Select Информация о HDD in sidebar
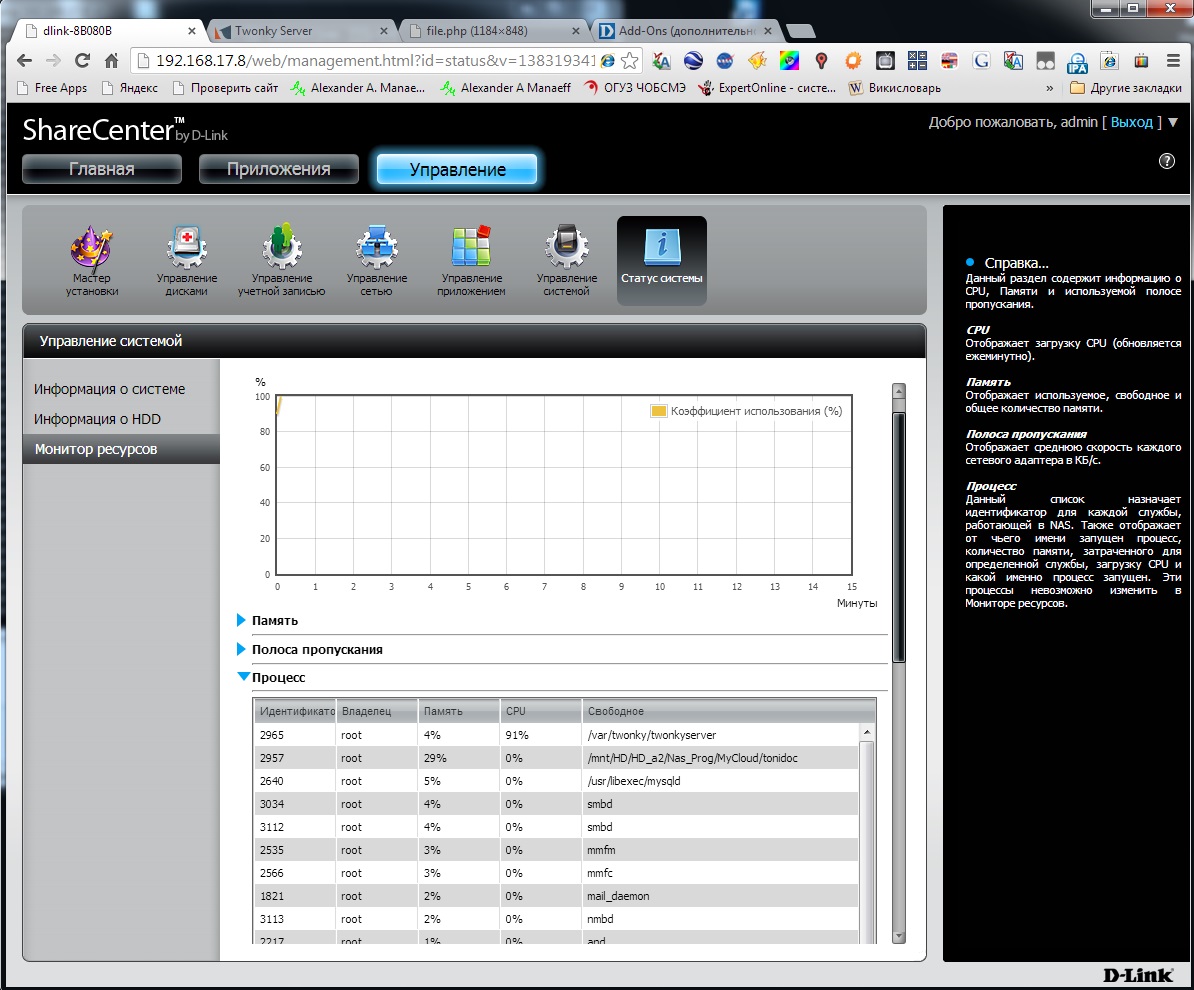 point(97,419)
